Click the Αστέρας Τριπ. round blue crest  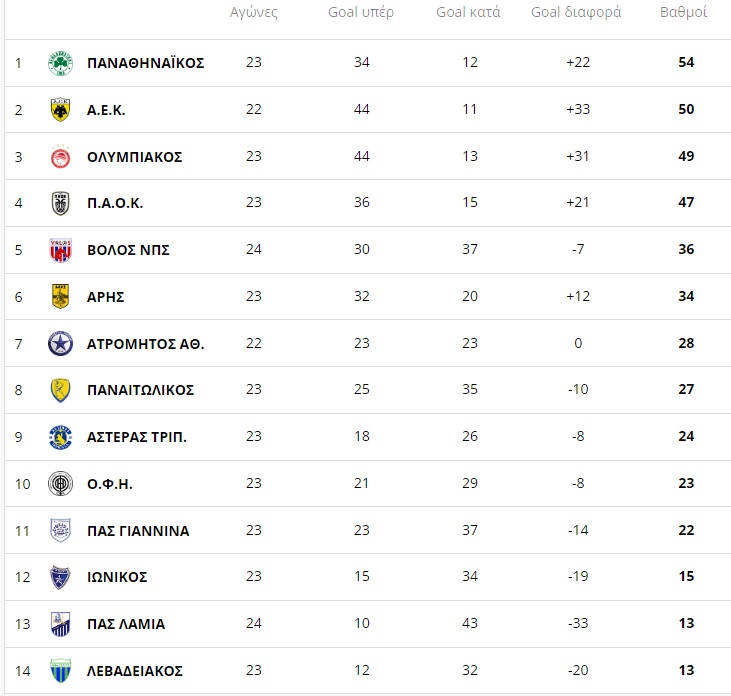pyautogui.click(x=61, y=437)
